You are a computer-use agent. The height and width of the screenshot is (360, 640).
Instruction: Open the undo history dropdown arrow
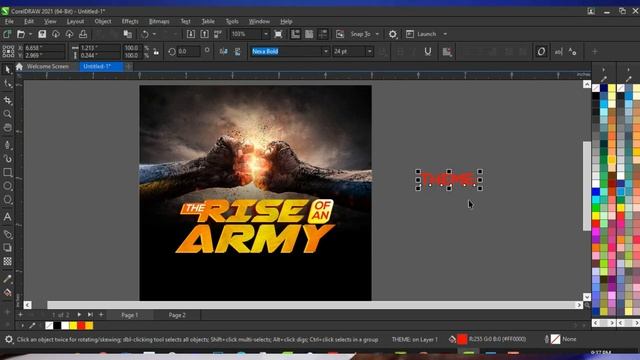(154, 34)
